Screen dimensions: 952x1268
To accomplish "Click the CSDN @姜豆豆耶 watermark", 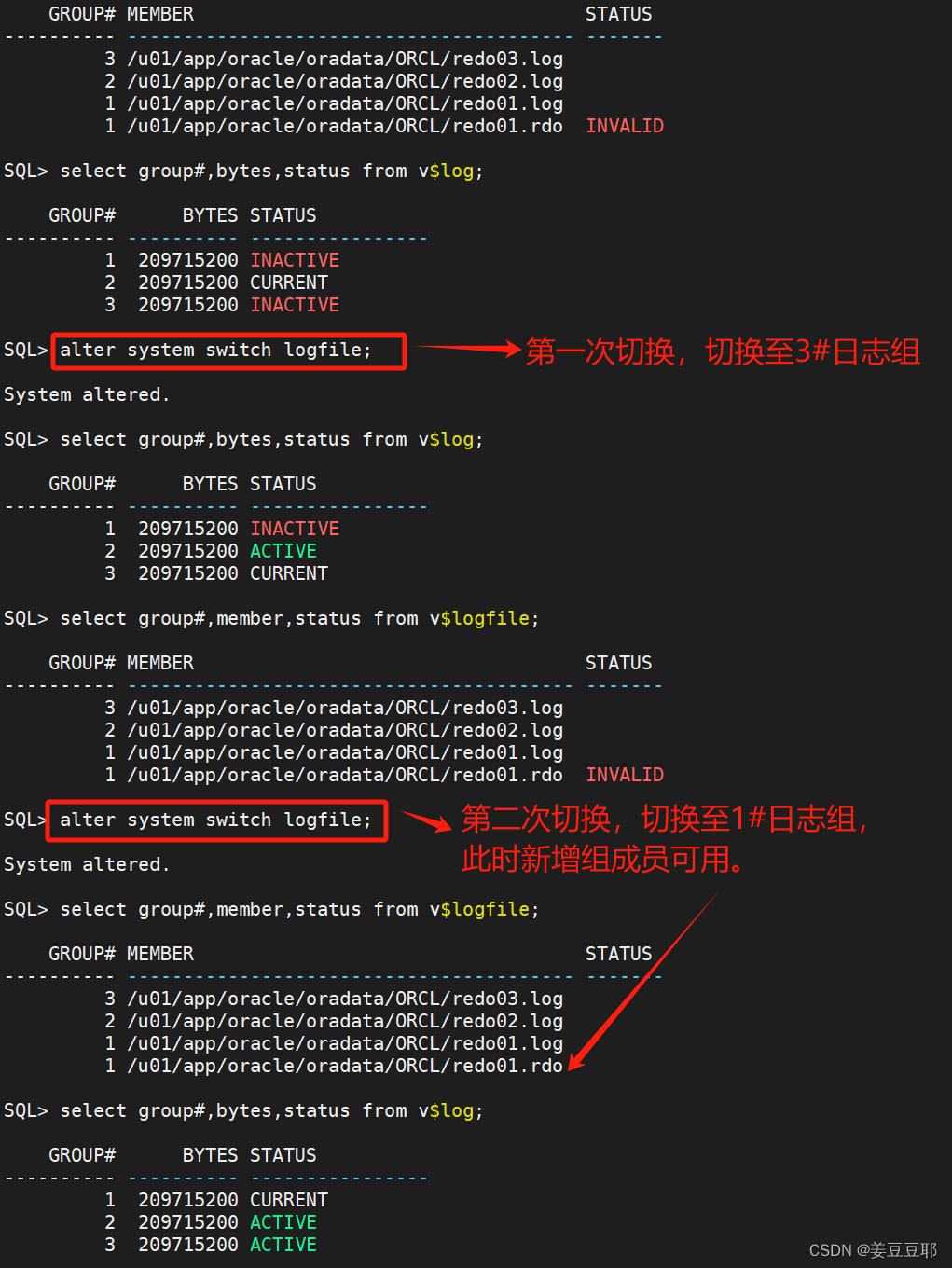I will pos(873,1250).
